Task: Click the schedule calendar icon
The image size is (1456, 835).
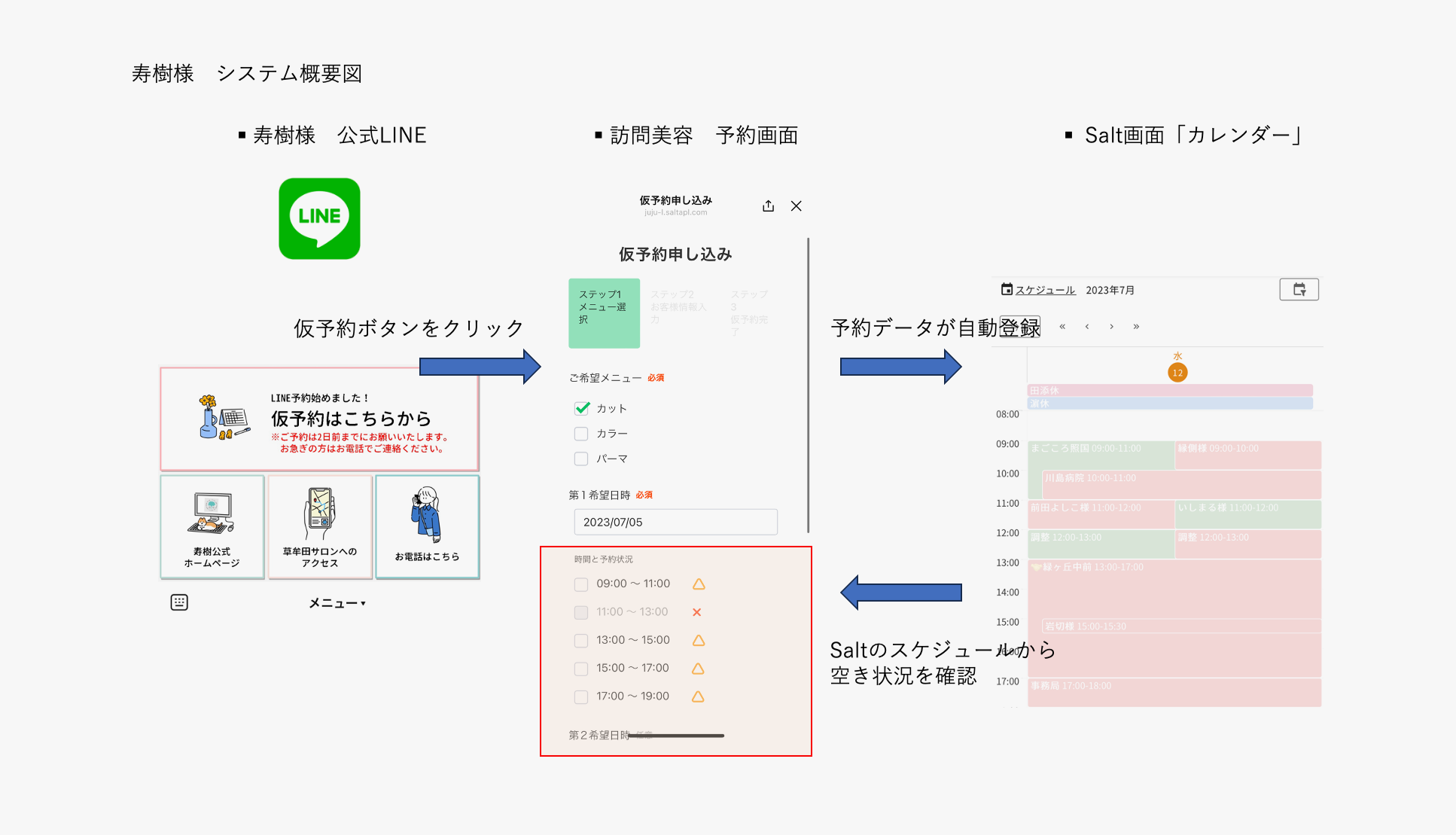Action: pyautogui.click(x=1007, y=289)
